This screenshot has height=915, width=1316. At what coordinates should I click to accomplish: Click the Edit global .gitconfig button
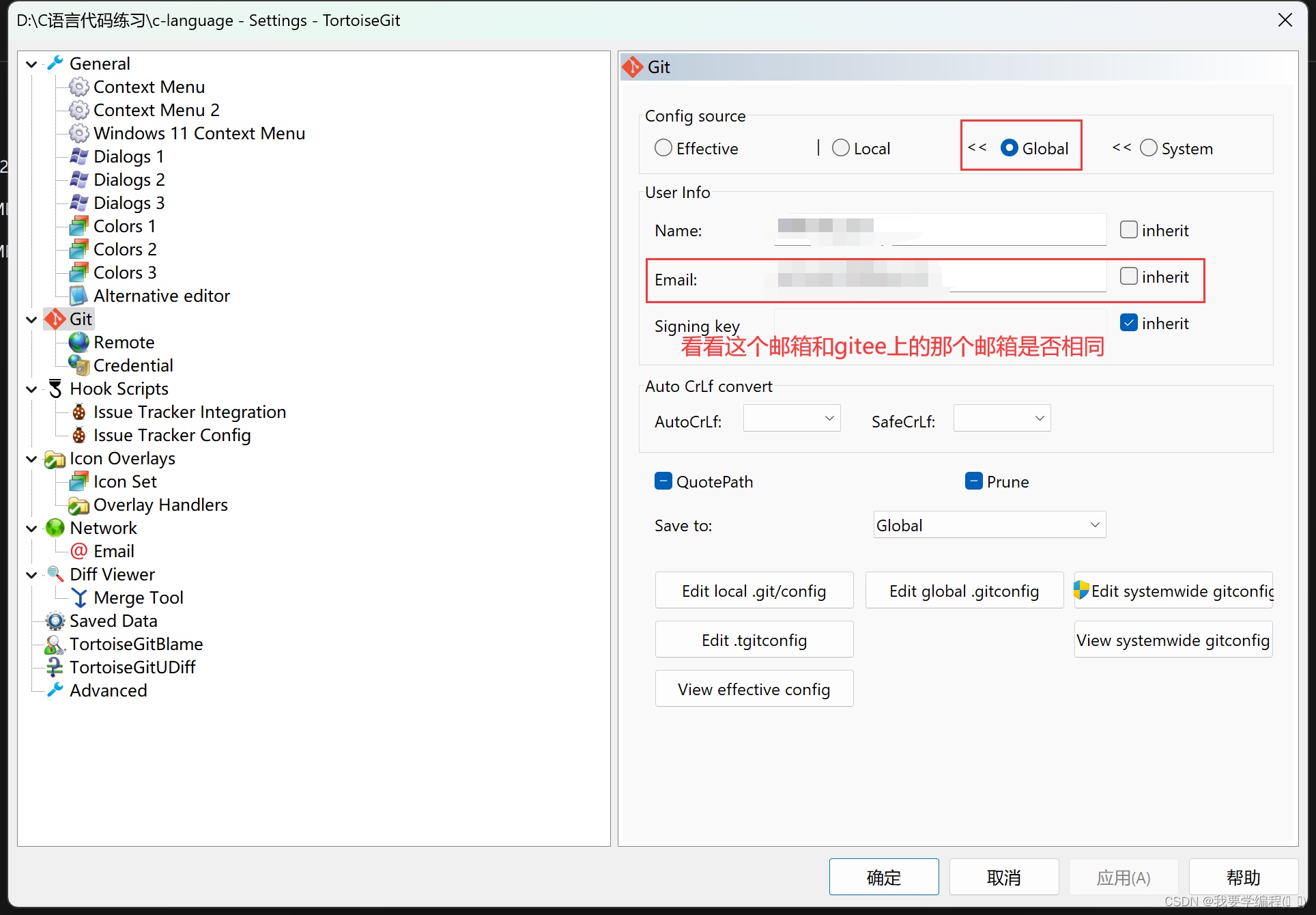point(964,591)
